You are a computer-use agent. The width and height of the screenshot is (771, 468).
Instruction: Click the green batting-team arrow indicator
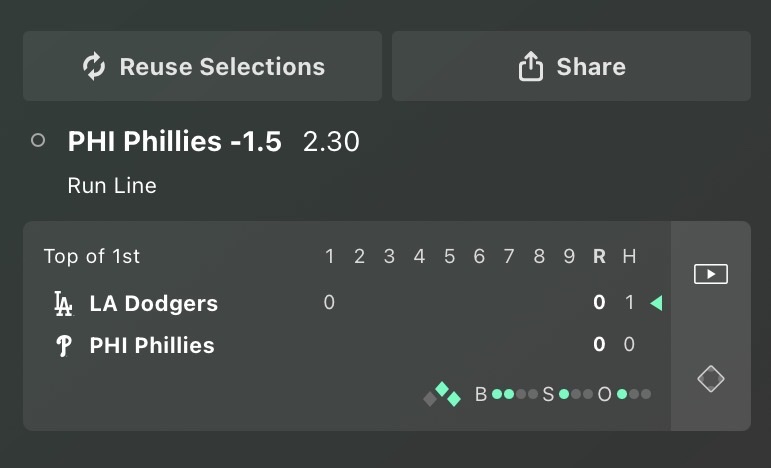point(656,303)
